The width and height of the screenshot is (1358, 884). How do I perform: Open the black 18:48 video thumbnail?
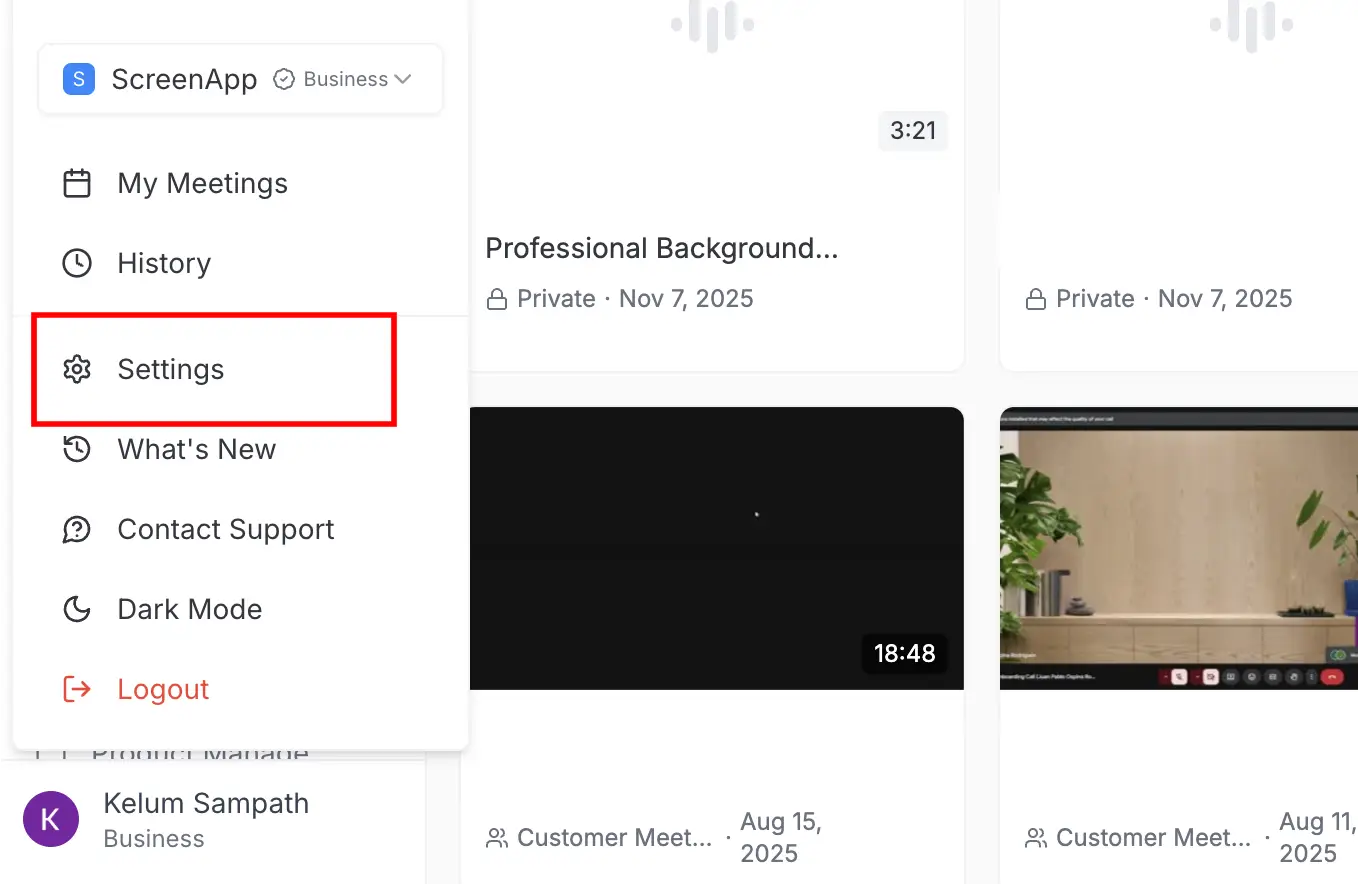(716, 547)
